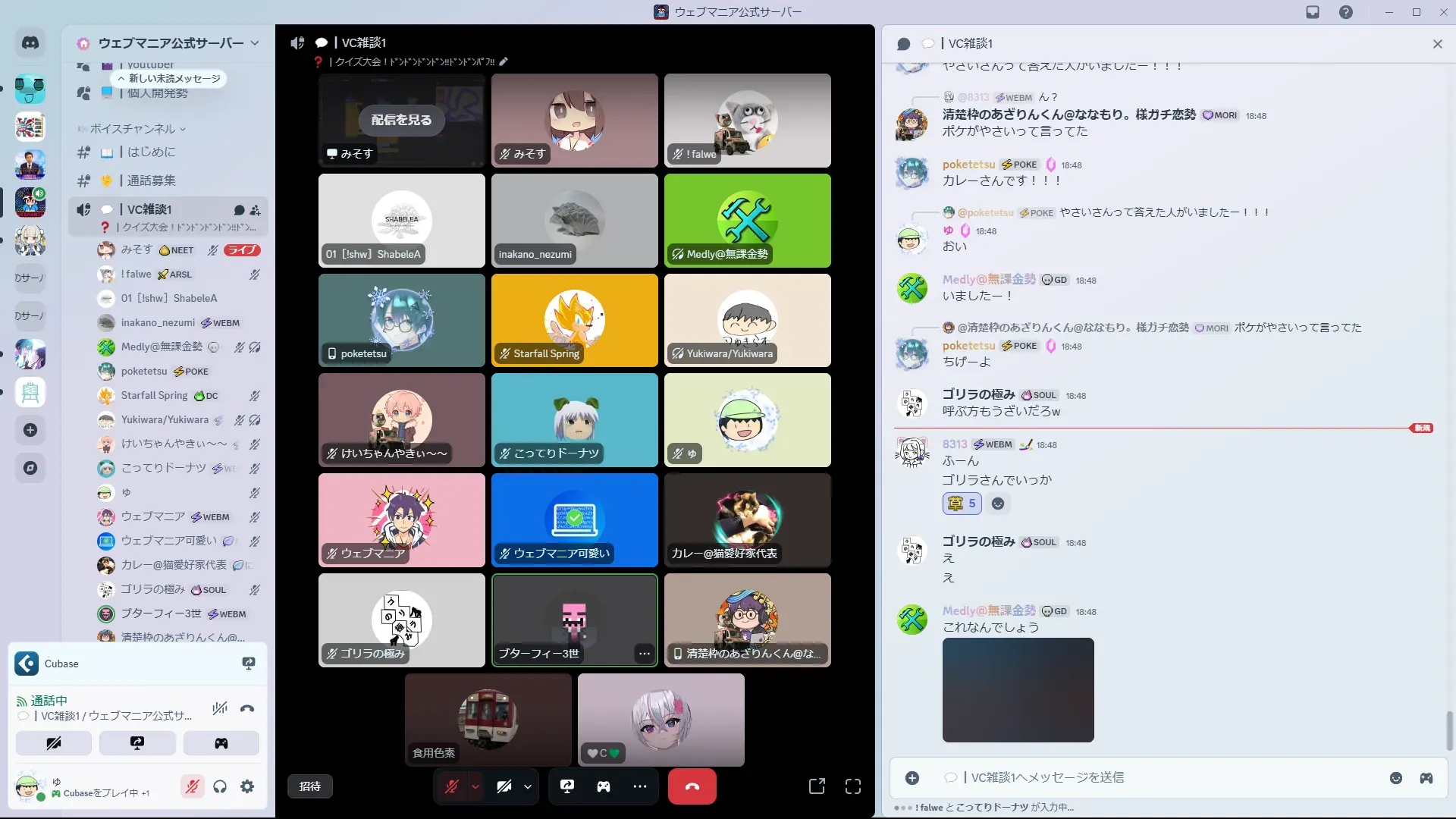Unmute microphone in the call control bar
The image size is (1456, 819).
pos(451,786)
